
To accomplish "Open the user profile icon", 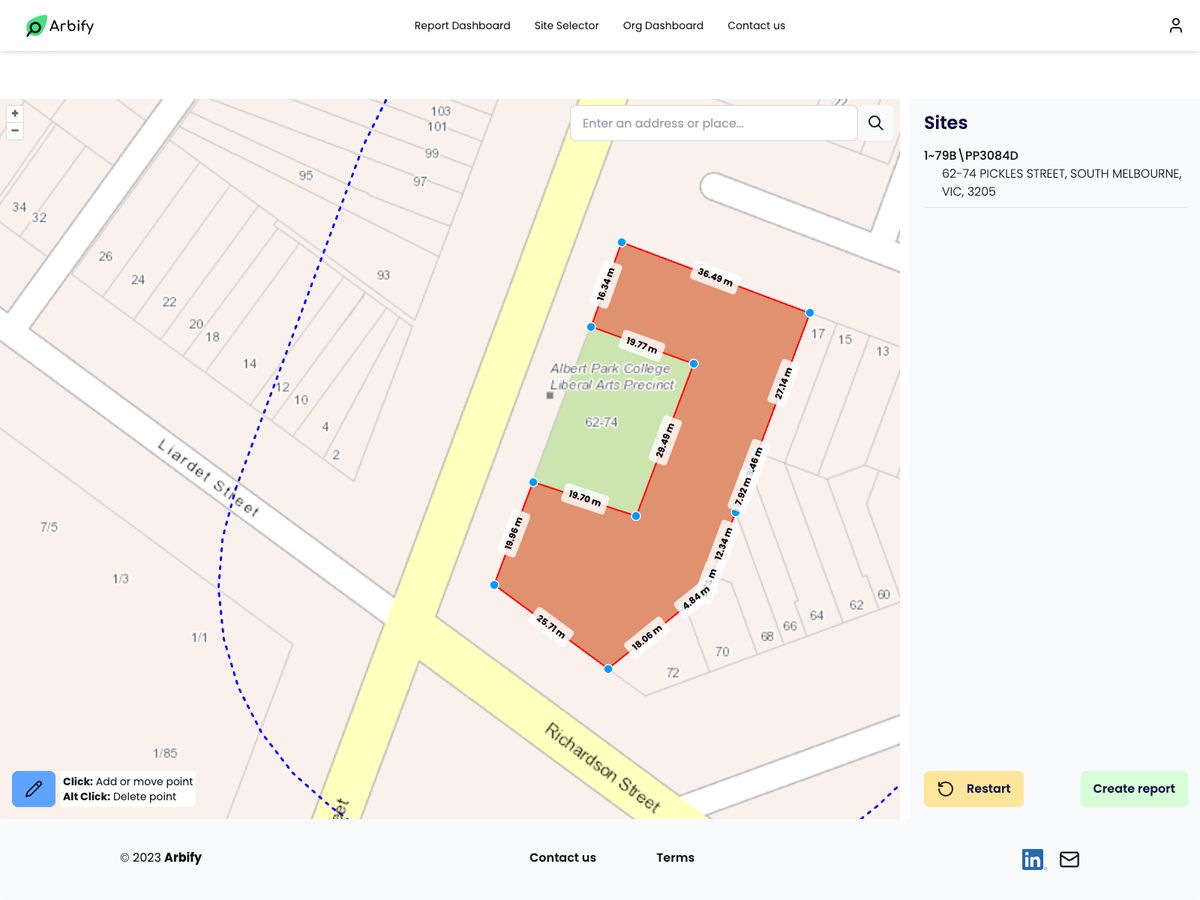I will 1175,25.
